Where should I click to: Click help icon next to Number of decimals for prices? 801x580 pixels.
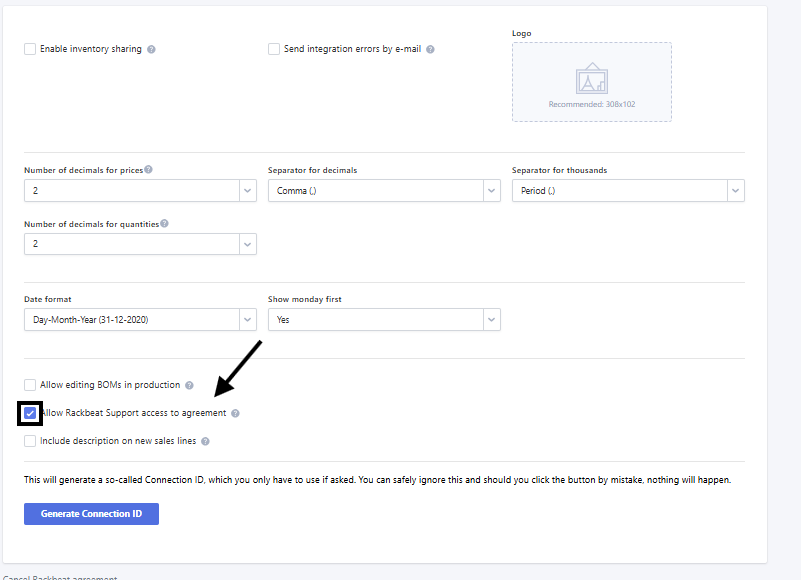148,170
